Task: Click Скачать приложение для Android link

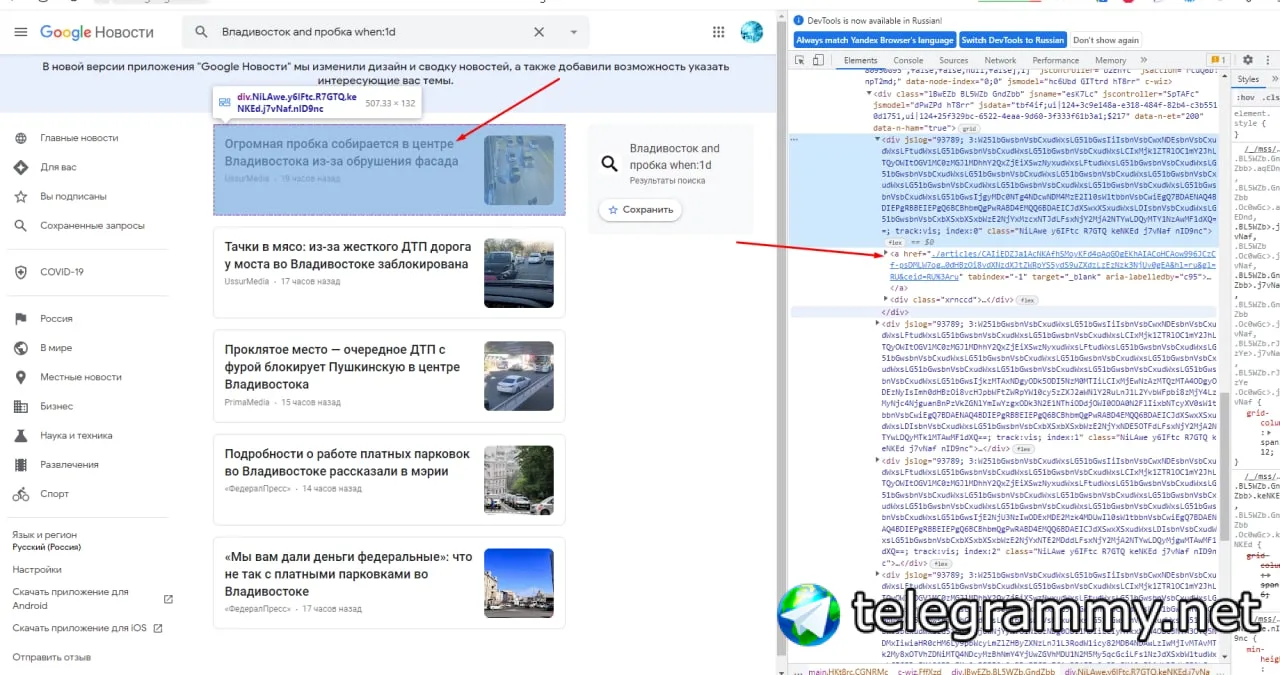Action: click(70, 598)
